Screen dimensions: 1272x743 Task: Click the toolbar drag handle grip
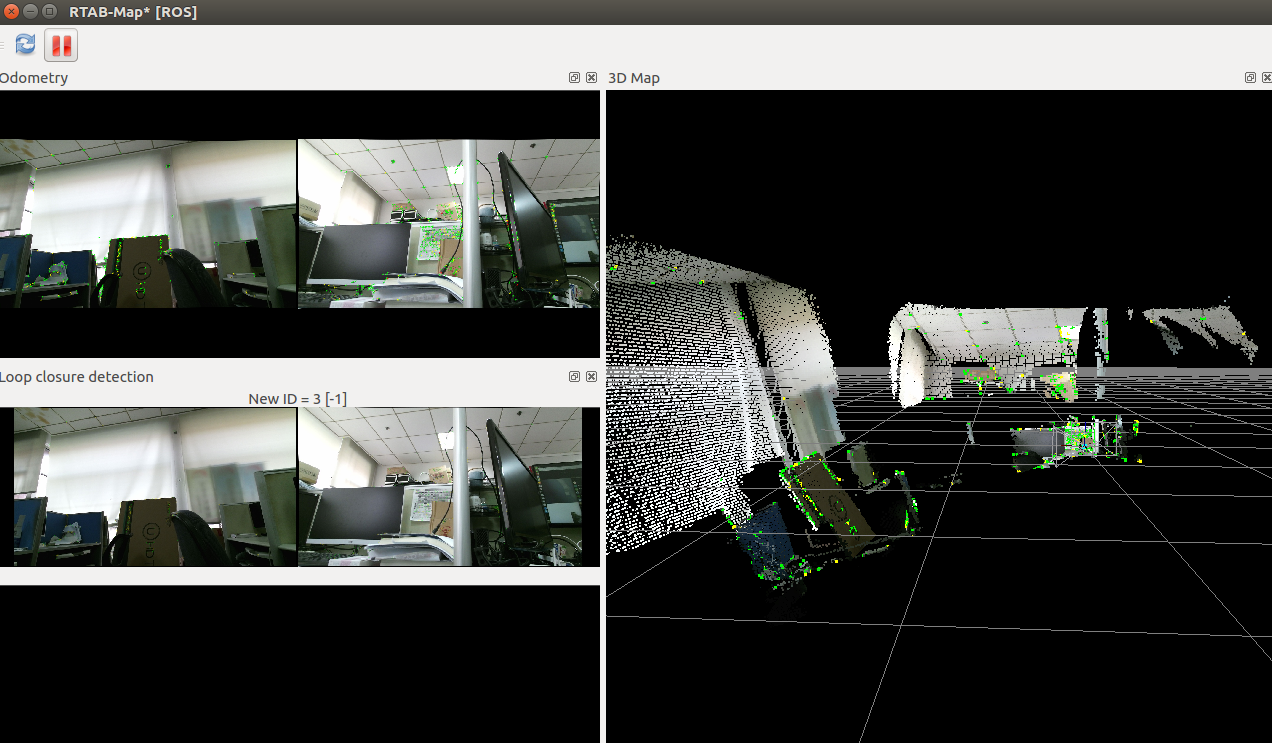(x=3, y=45)
